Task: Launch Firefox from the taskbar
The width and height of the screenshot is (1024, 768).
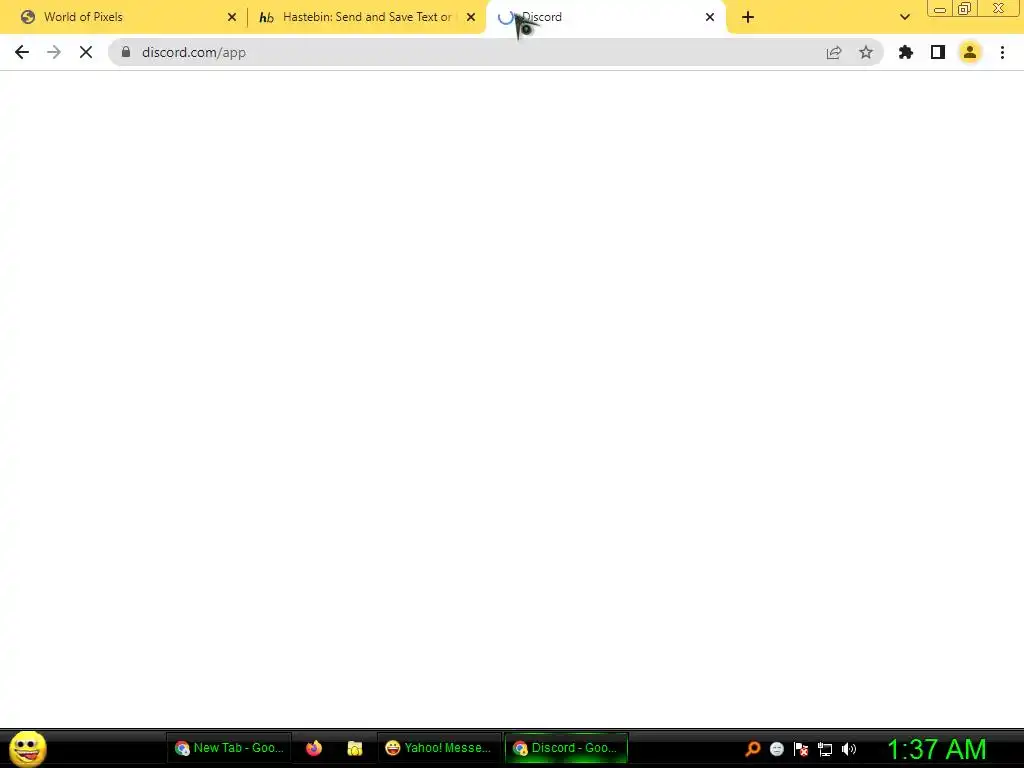Action: tap(314, 748)
